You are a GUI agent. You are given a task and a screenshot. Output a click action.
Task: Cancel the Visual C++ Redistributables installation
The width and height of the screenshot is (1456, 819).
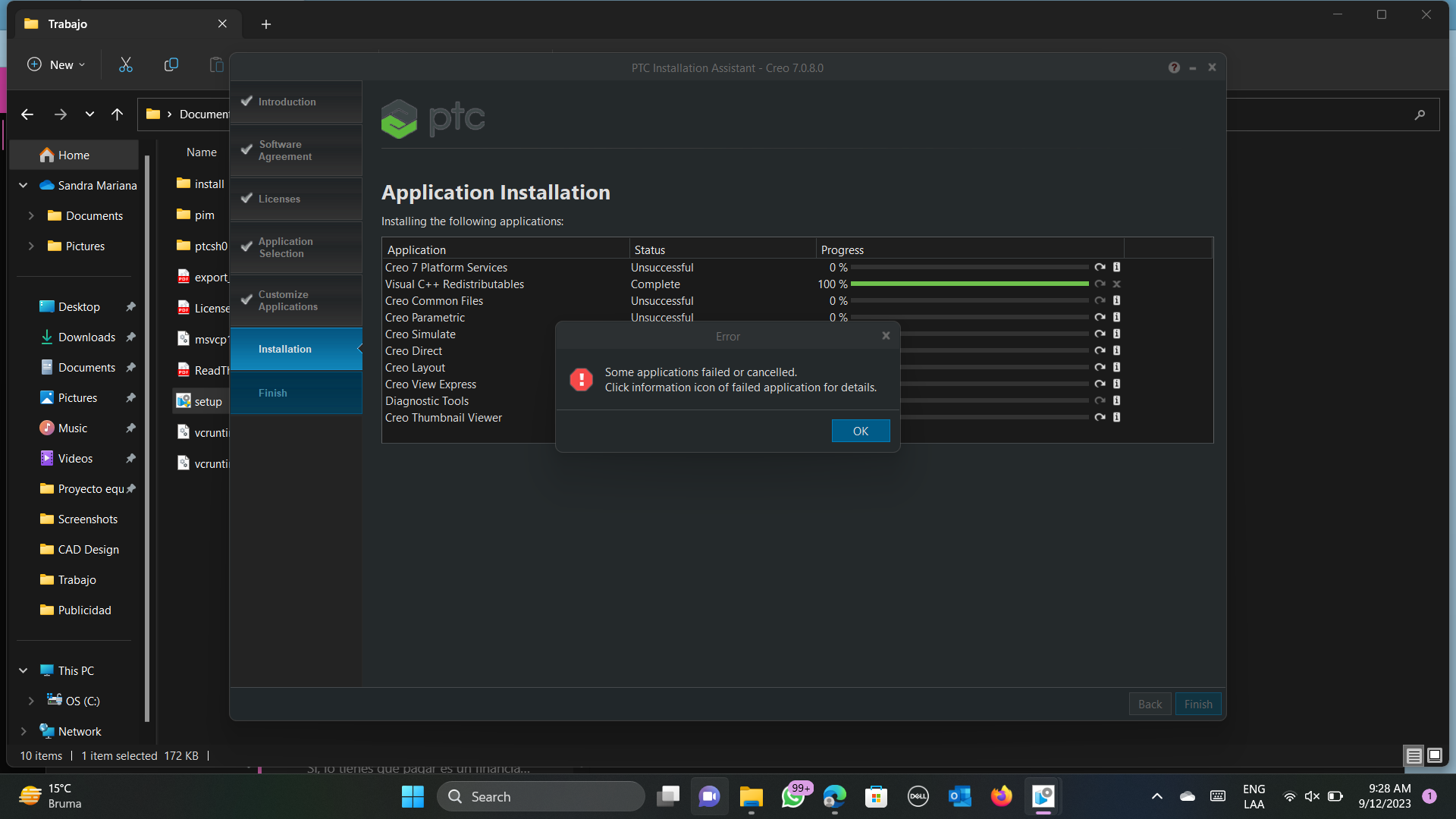click(x=1116, y=284)
